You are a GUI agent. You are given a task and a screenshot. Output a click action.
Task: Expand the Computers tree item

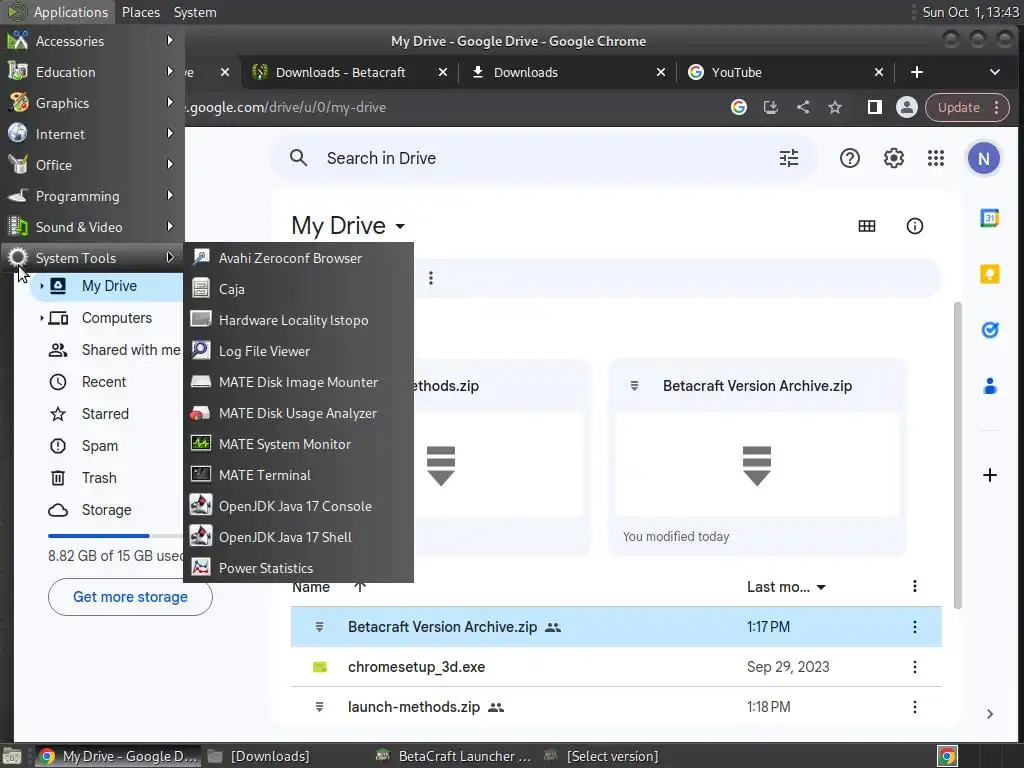42,318
